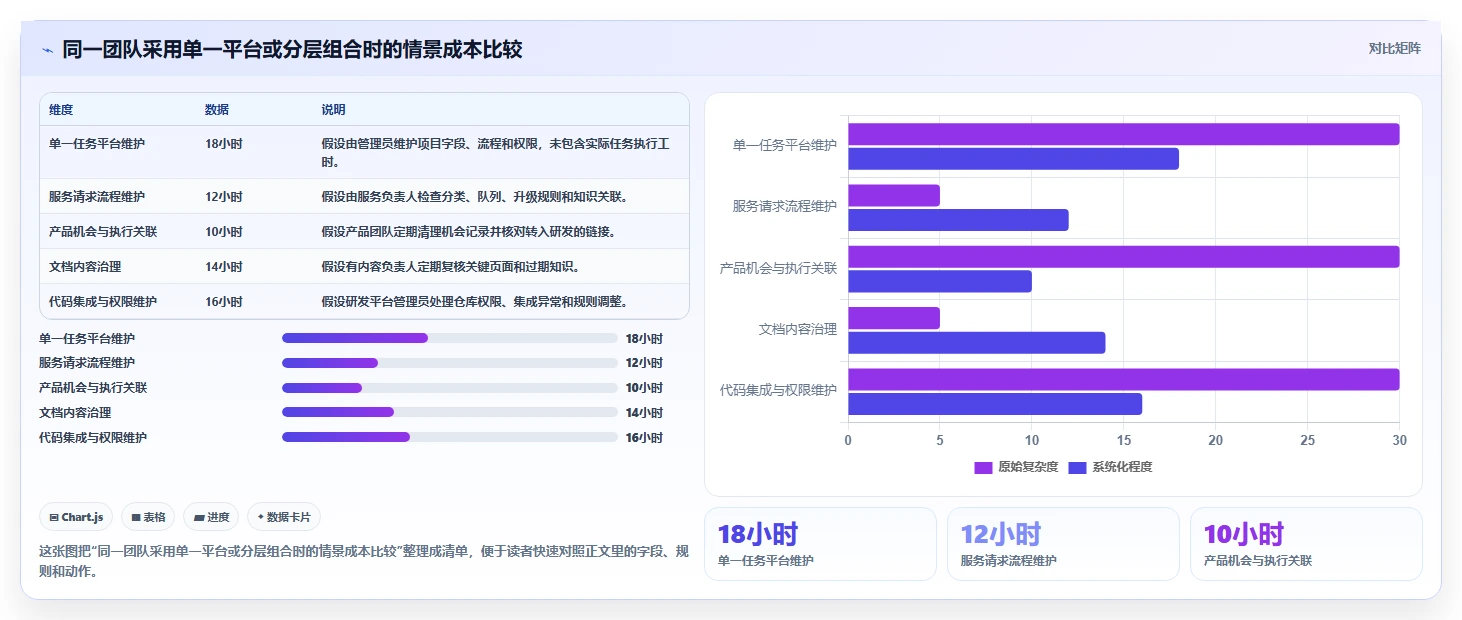Select the 产品机会与执行关联 table row cell

(x=103, y=231)
